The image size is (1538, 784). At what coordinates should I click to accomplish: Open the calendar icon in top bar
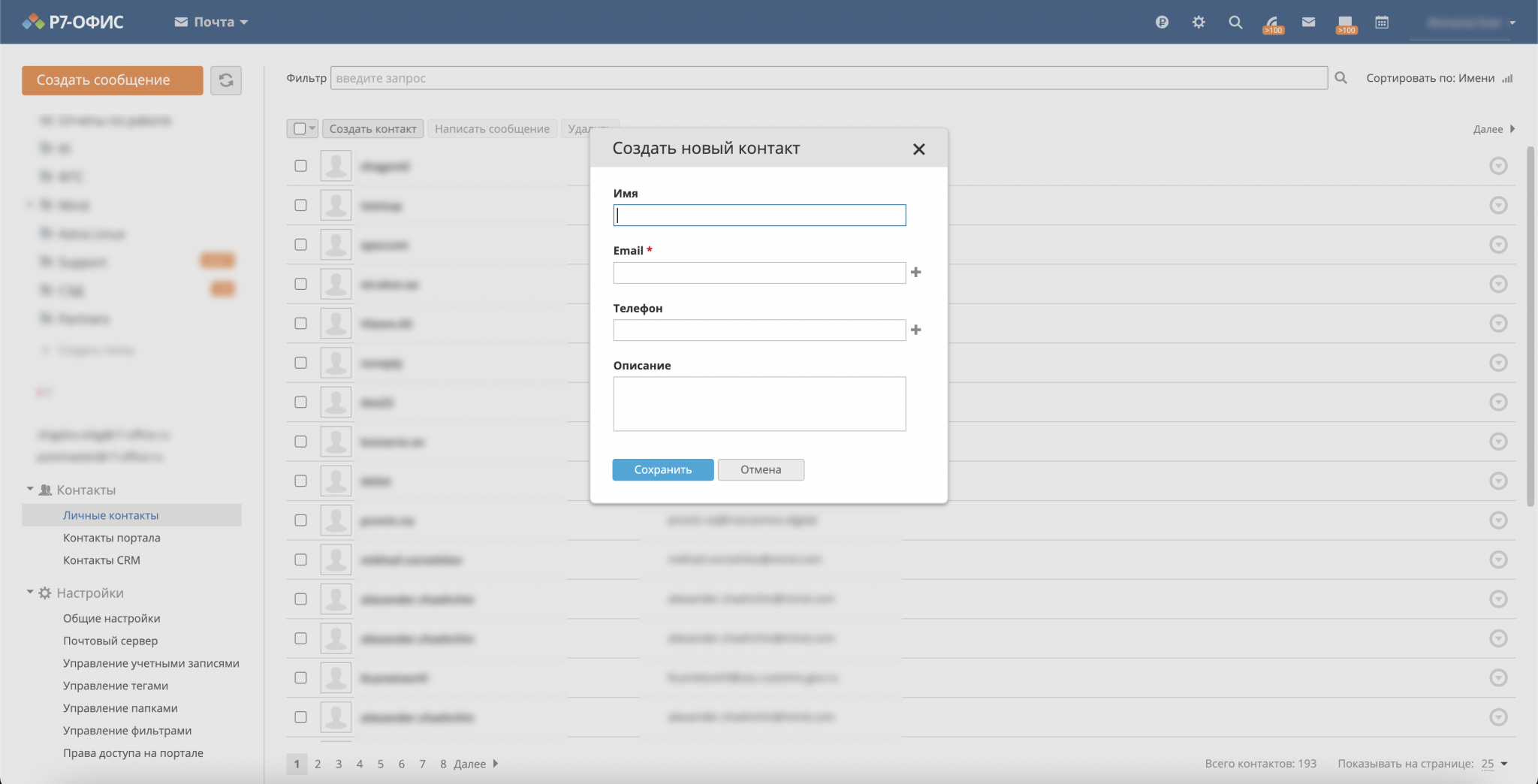click(1381, 23)
